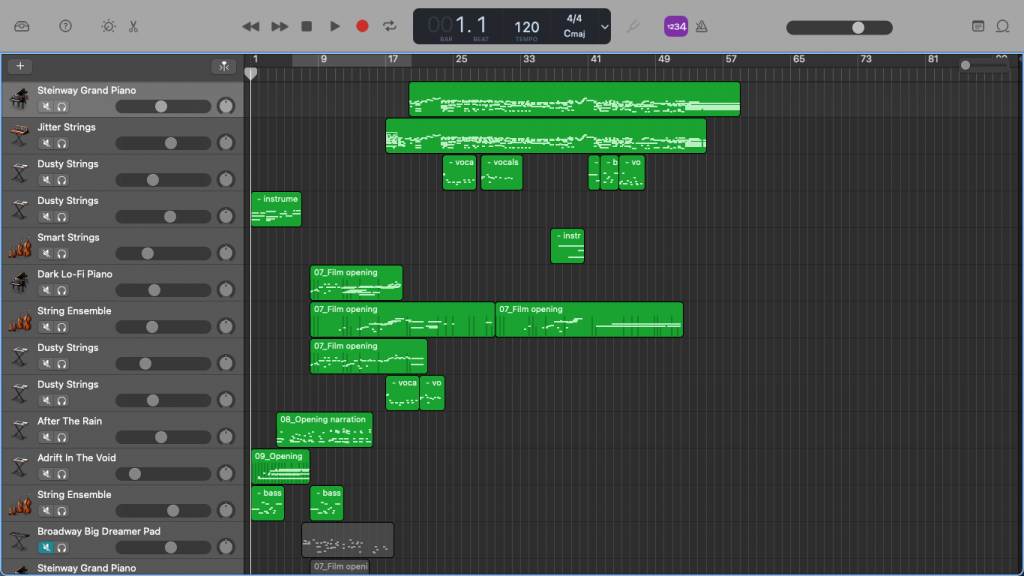Click the Jitter Strings instrument icon
The image size is (1024, 576).
coord(18,135)
